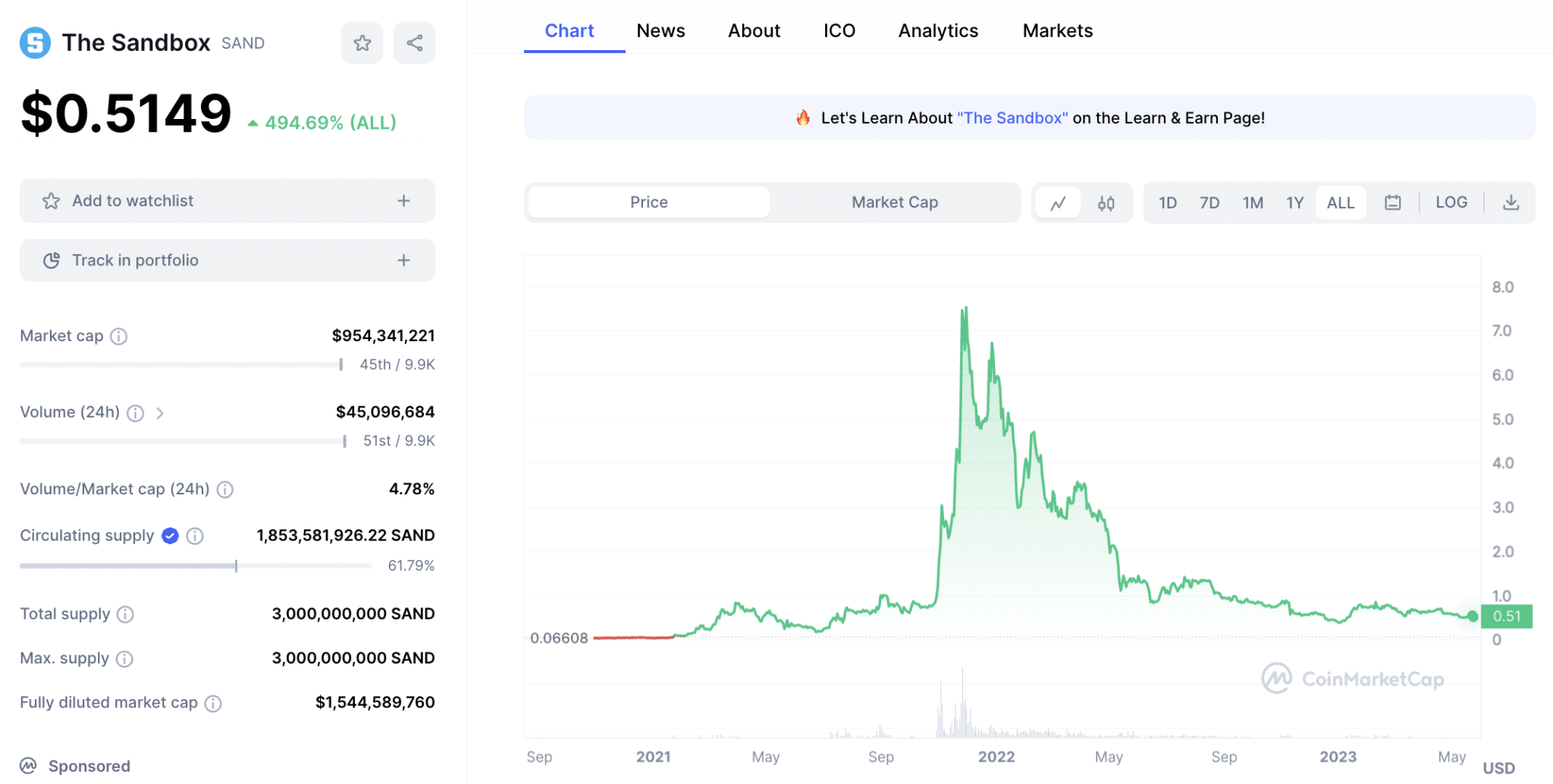Image resolution: width=1553 pixels, height=784 pixels.
Task: Expand the Volume (24h) details chevron
Action: [x=160, y=412]
